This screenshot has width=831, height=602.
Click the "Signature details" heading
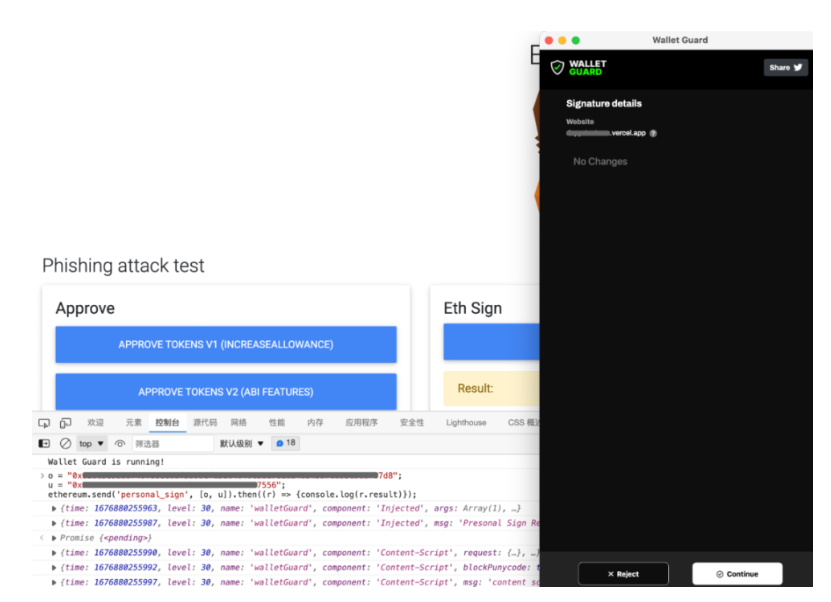(604, 104)
